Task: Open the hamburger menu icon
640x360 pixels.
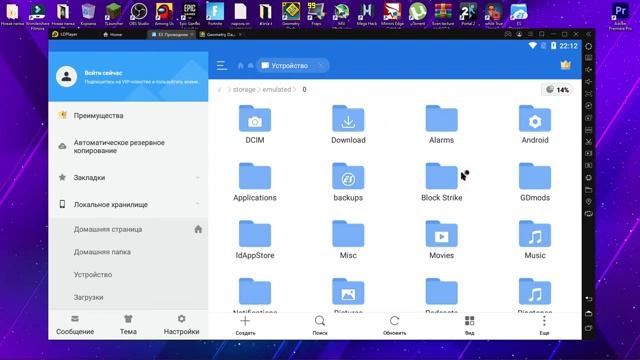Action: point(222,65)
